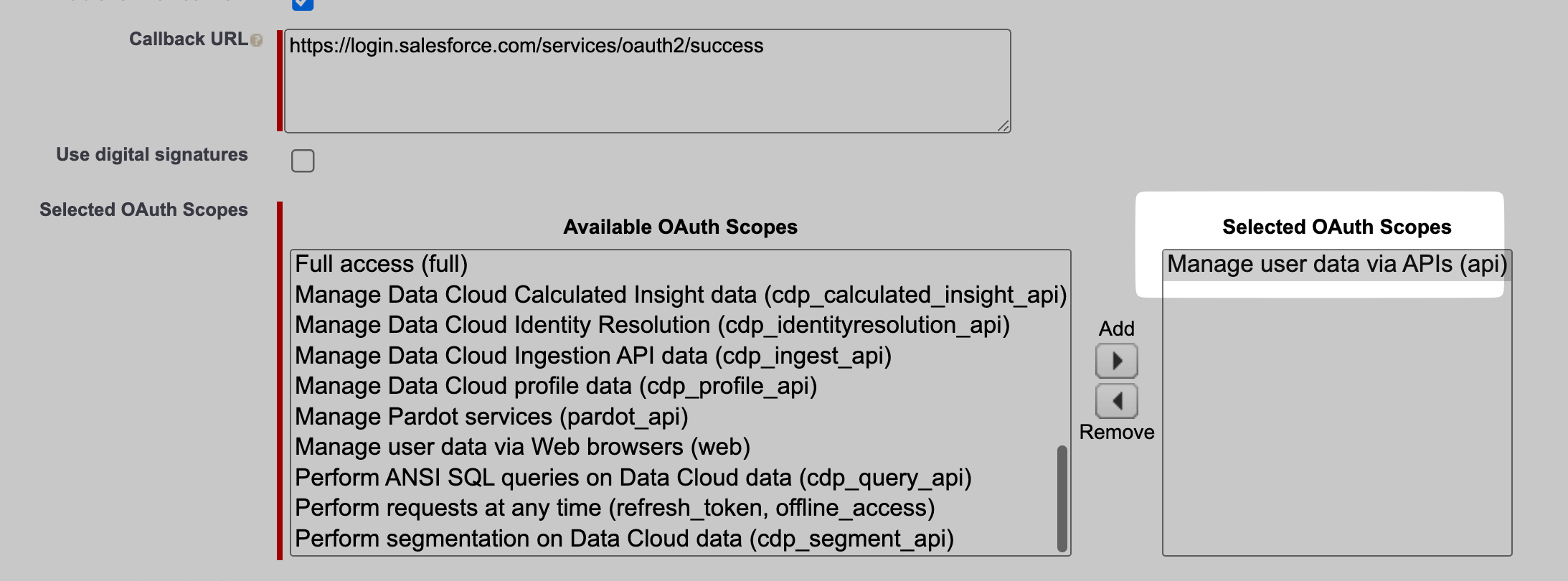Select Manage user data via APIs in selected scopes
Viewport: 1568px width, 581px height.
tap(1336, 264)
